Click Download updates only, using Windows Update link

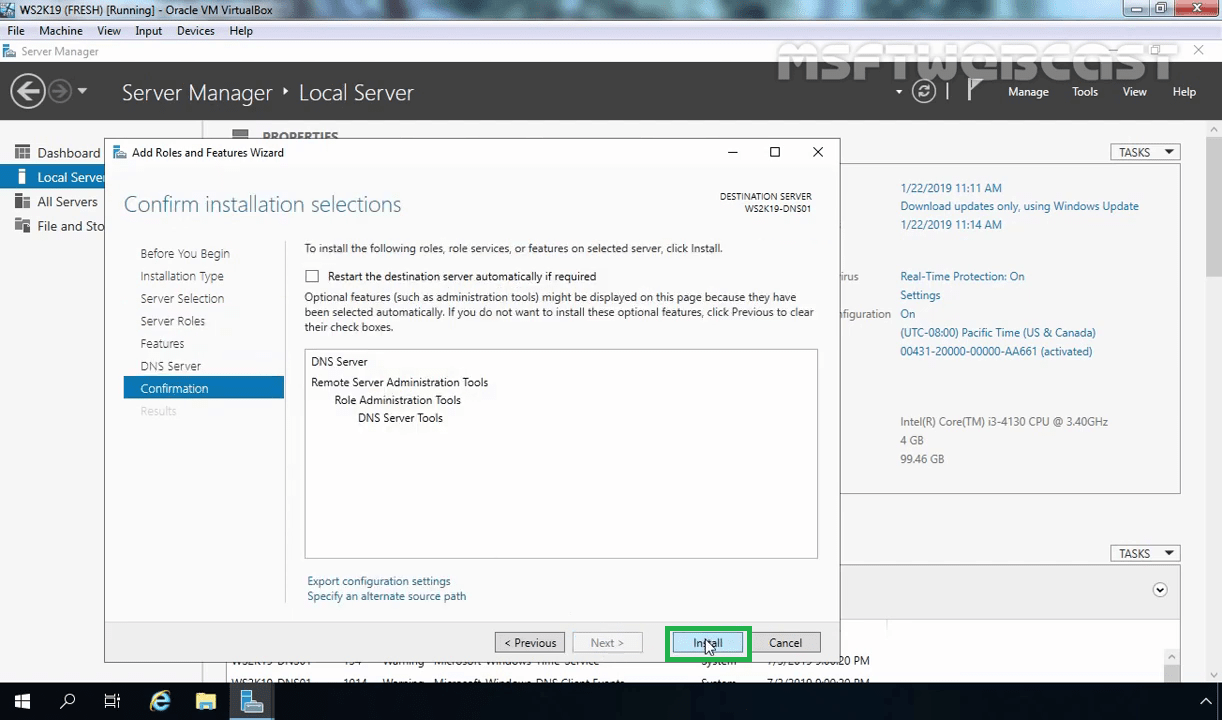click(x=1019, y=206)
